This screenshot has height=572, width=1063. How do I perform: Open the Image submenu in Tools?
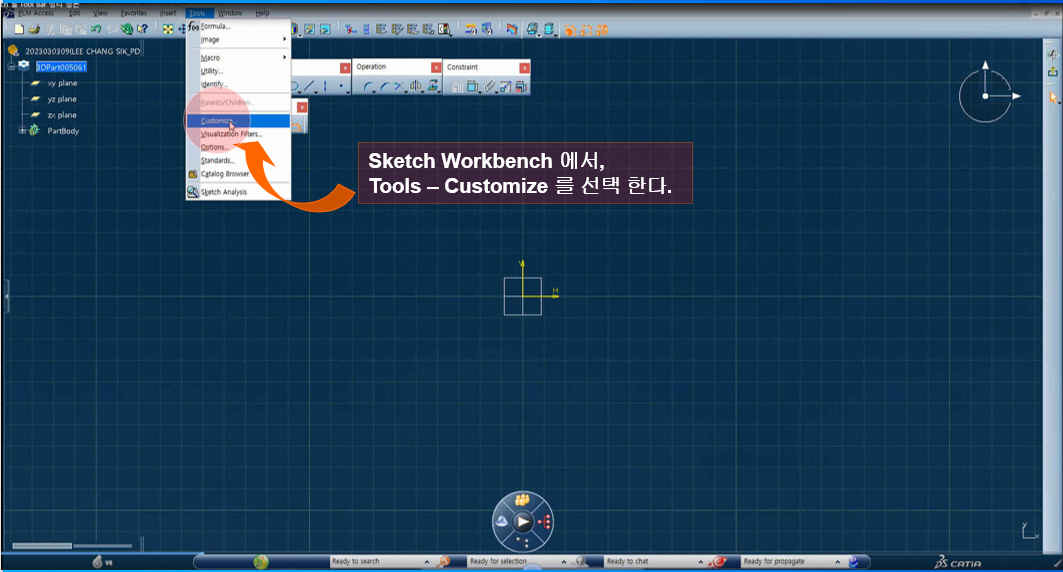[238, 40]
